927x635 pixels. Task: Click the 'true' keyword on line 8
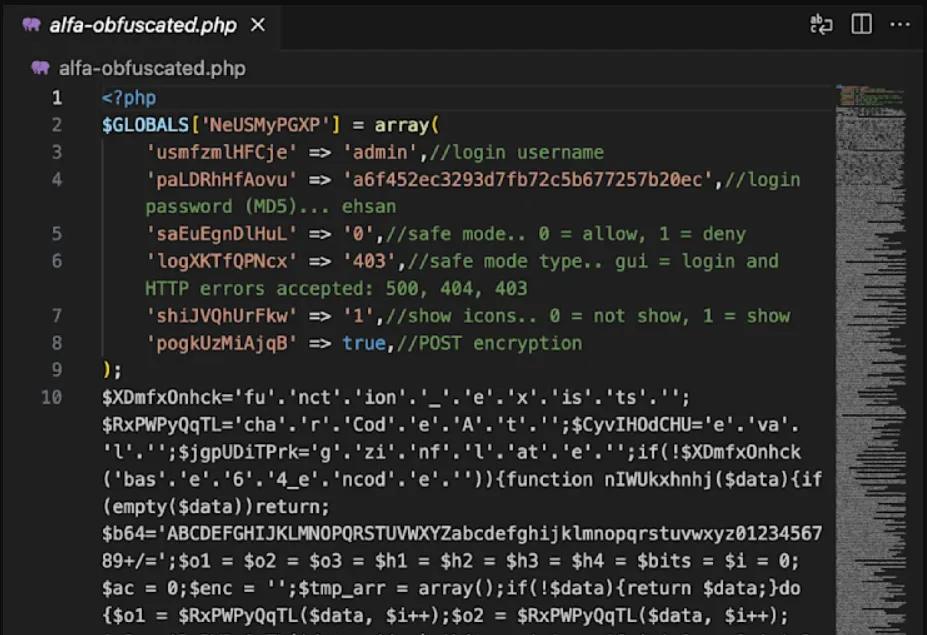(364, 343)
